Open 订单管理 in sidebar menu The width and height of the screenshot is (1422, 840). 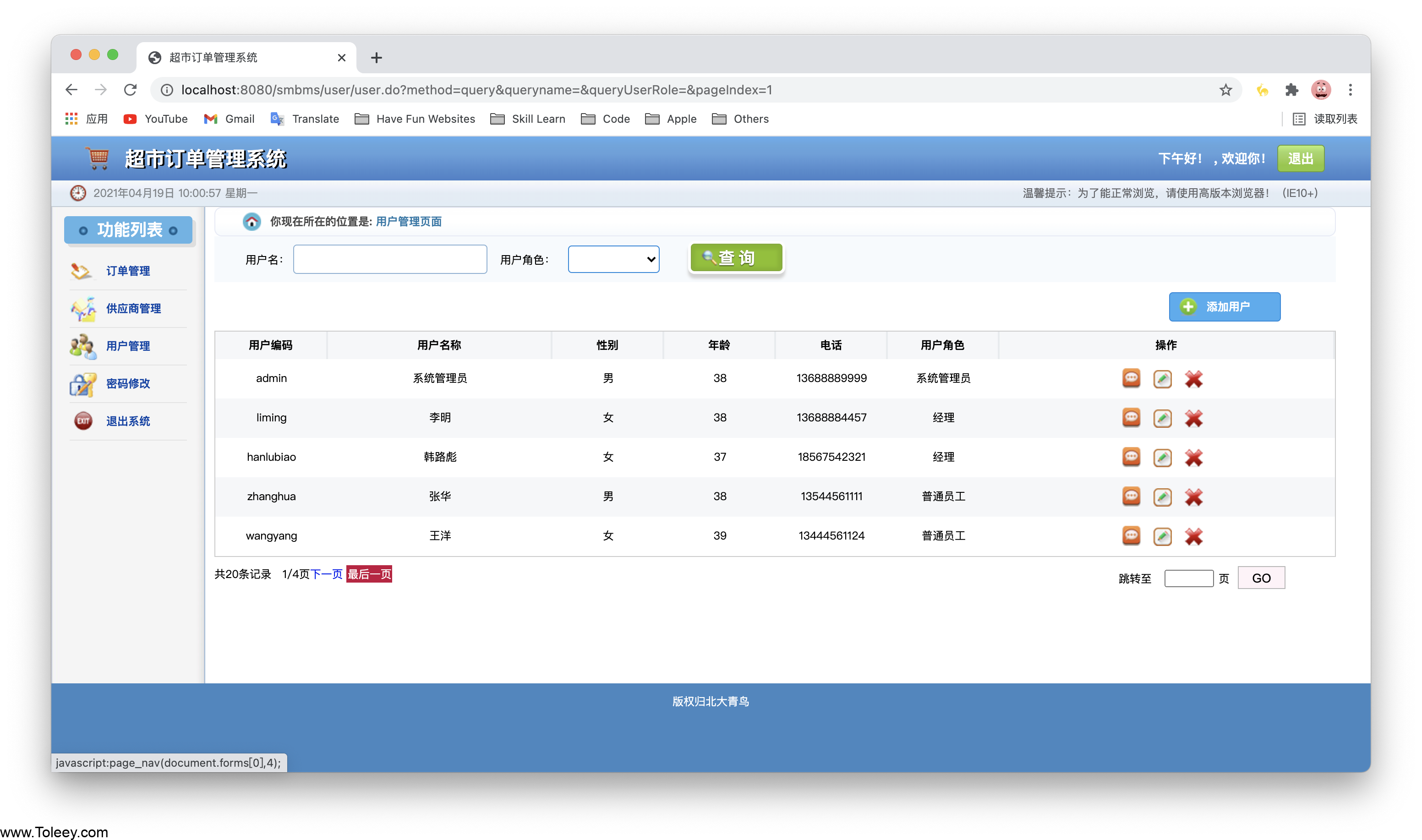click(x=128, y=271)
